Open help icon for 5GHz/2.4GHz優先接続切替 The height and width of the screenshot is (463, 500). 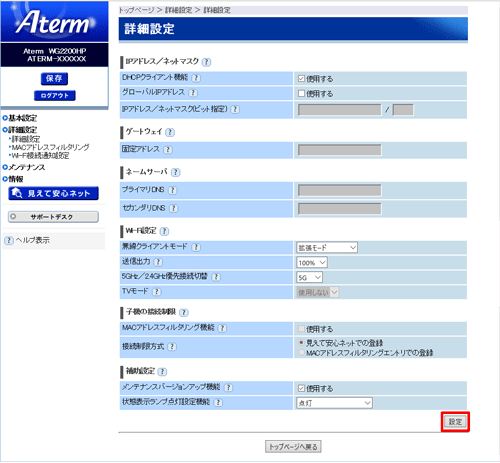click(216, 277)
